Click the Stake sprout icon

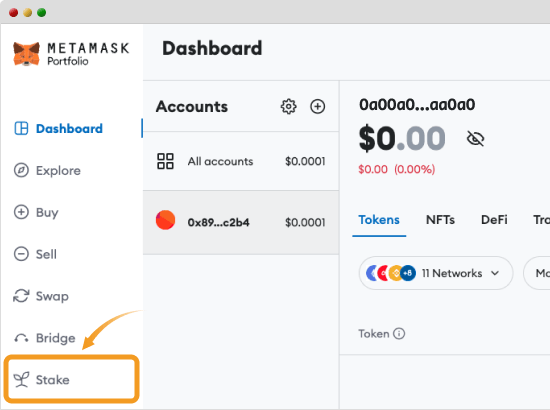pyautogui.click(x=21, y=379)
